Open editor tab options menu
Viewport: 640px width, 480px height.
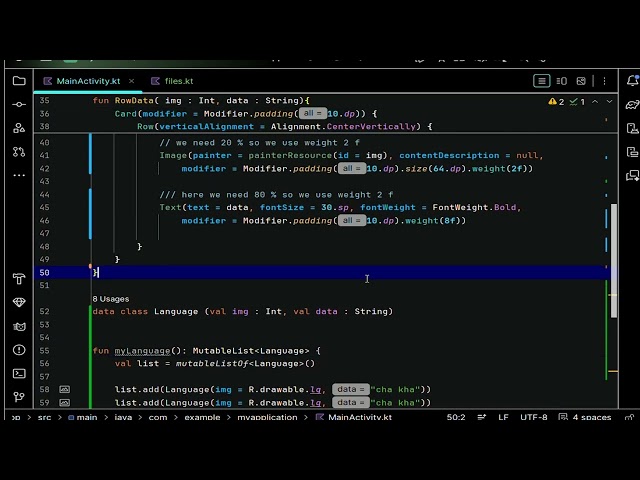(x=604, y=81)
